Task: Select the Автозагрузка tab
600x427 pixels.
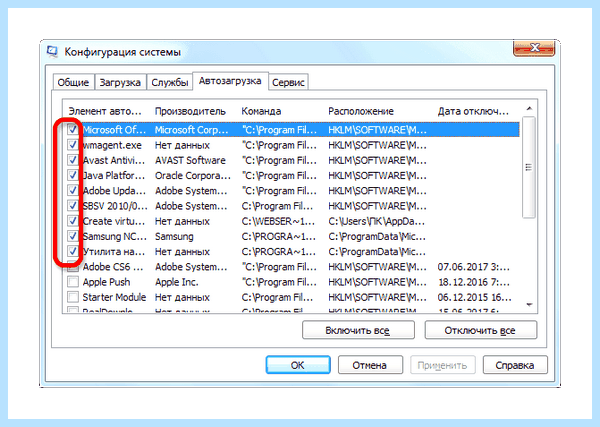Action: (230, 81)
